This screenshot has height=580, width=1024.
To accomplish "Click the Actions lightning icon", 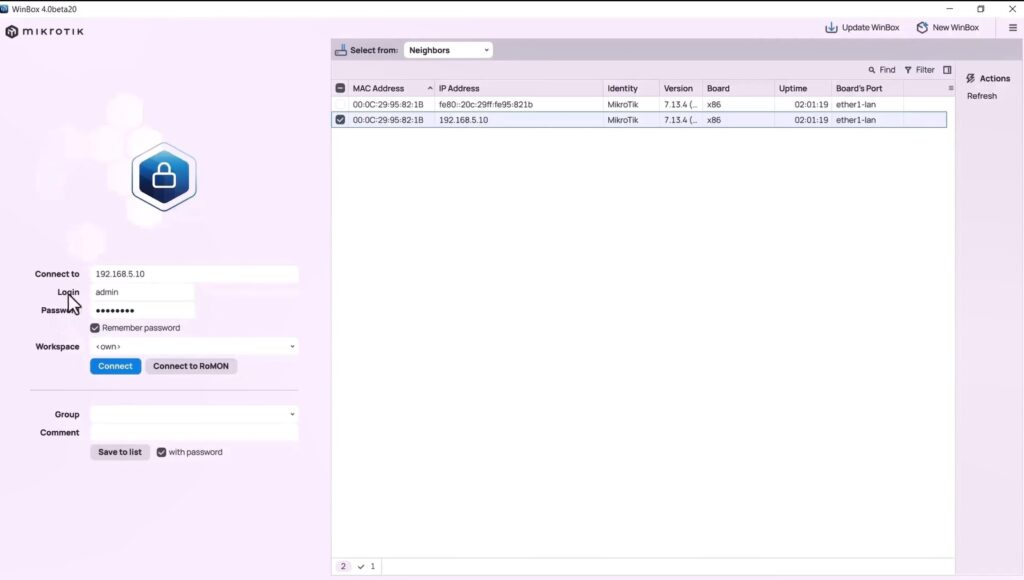I will click(x=970, y=78).
